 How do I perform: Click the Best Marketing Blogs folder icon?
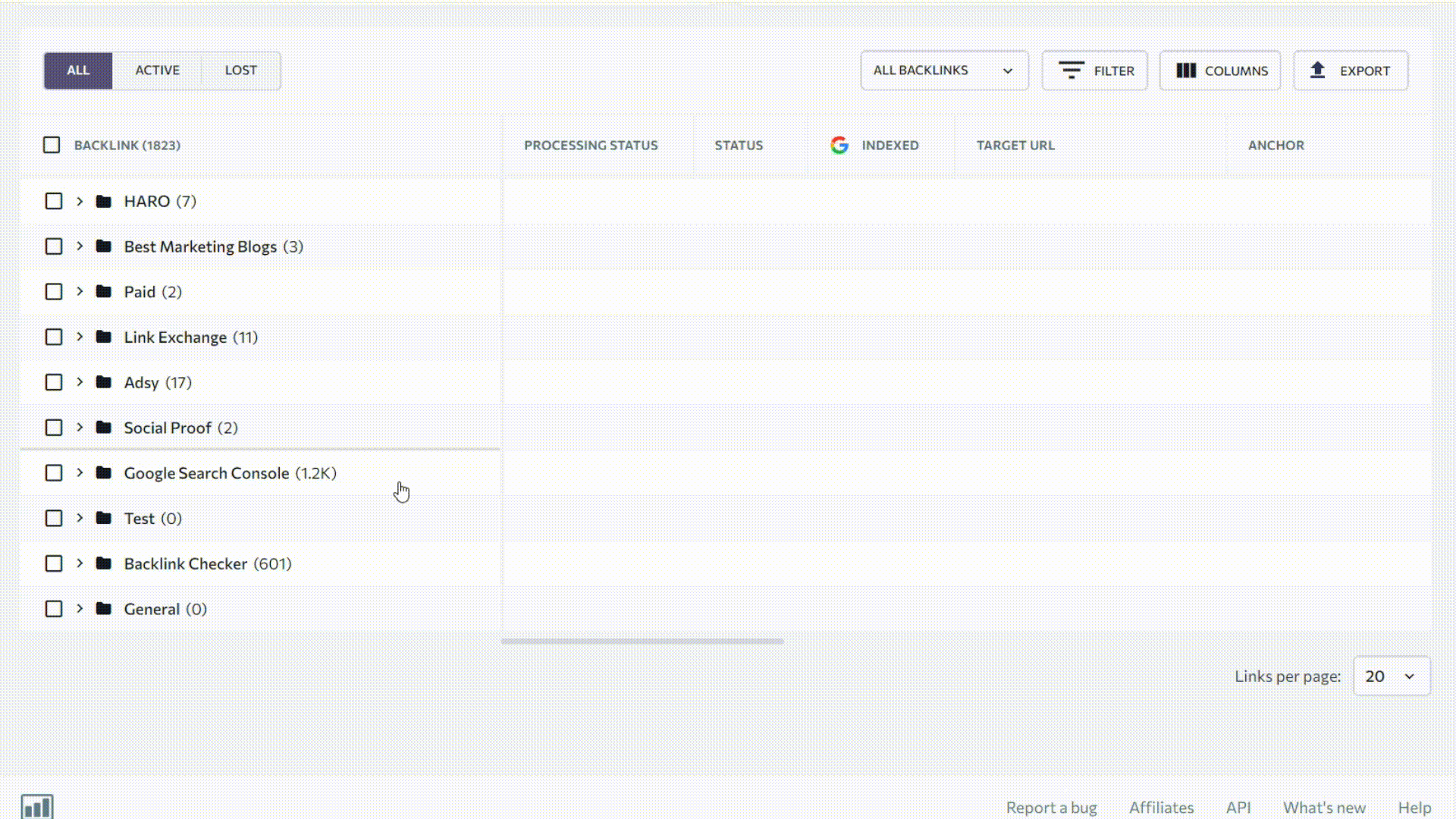pyautogui.click(x=104, y=246)
